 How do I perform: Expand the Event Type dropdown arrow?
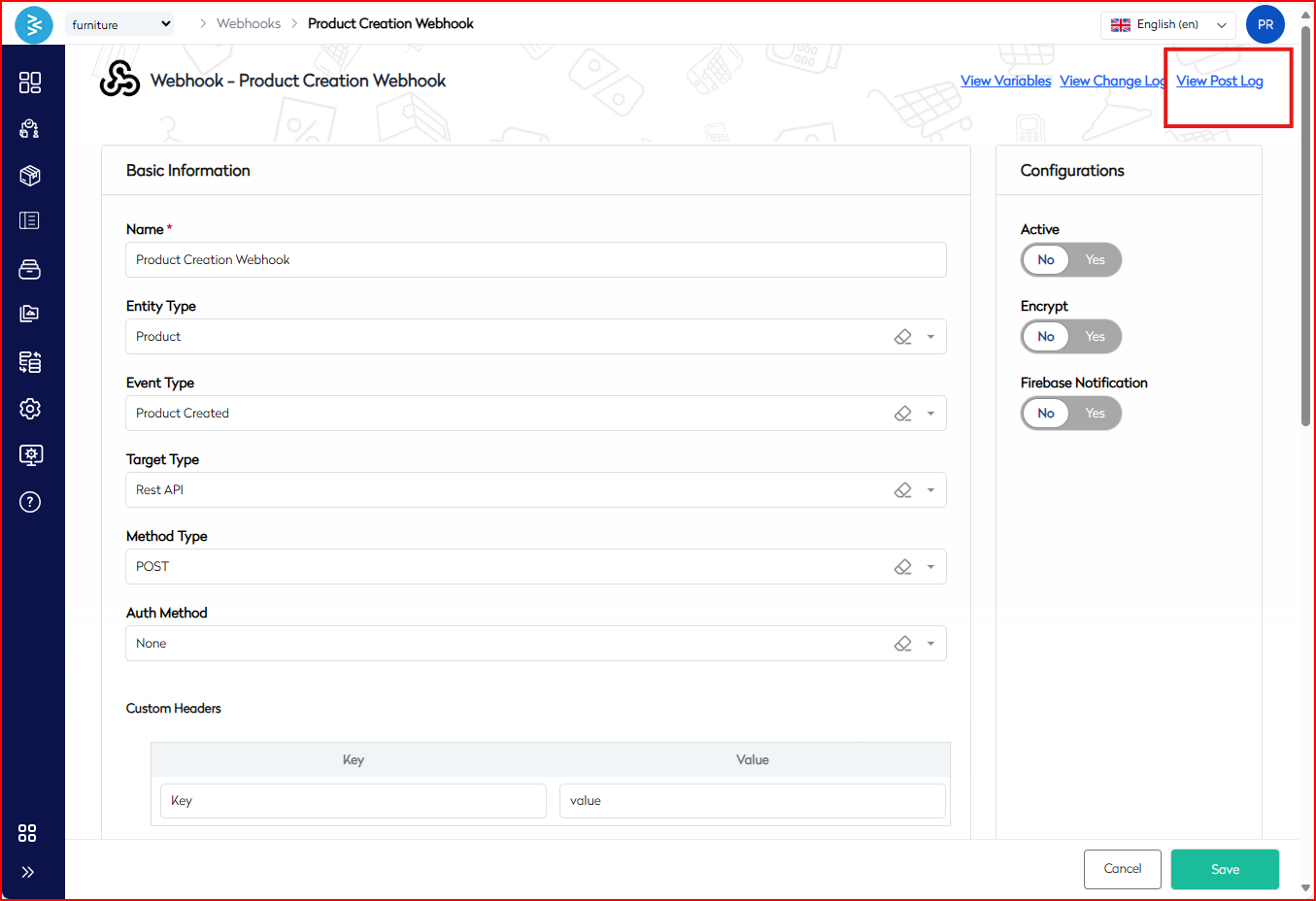tap(930, 414)
